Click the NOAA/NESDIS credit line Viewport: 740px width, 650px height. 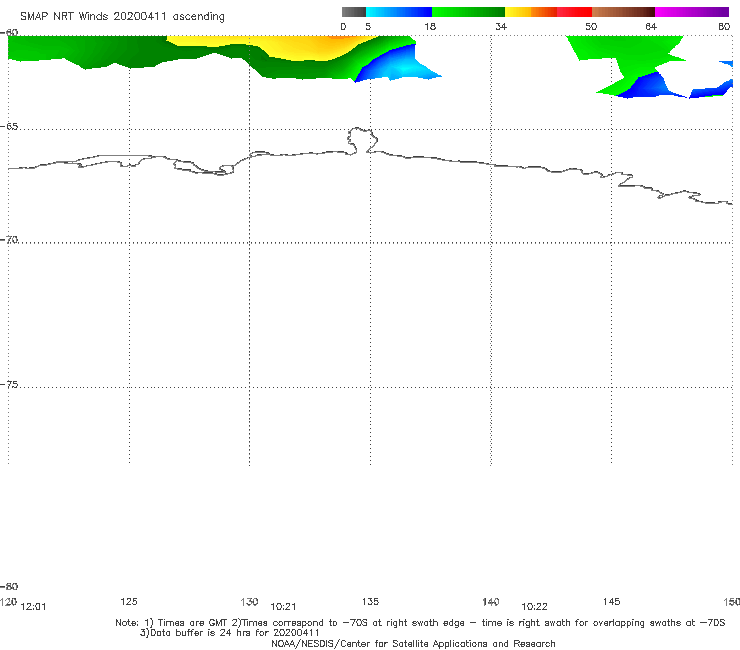(x=413, y=643)
